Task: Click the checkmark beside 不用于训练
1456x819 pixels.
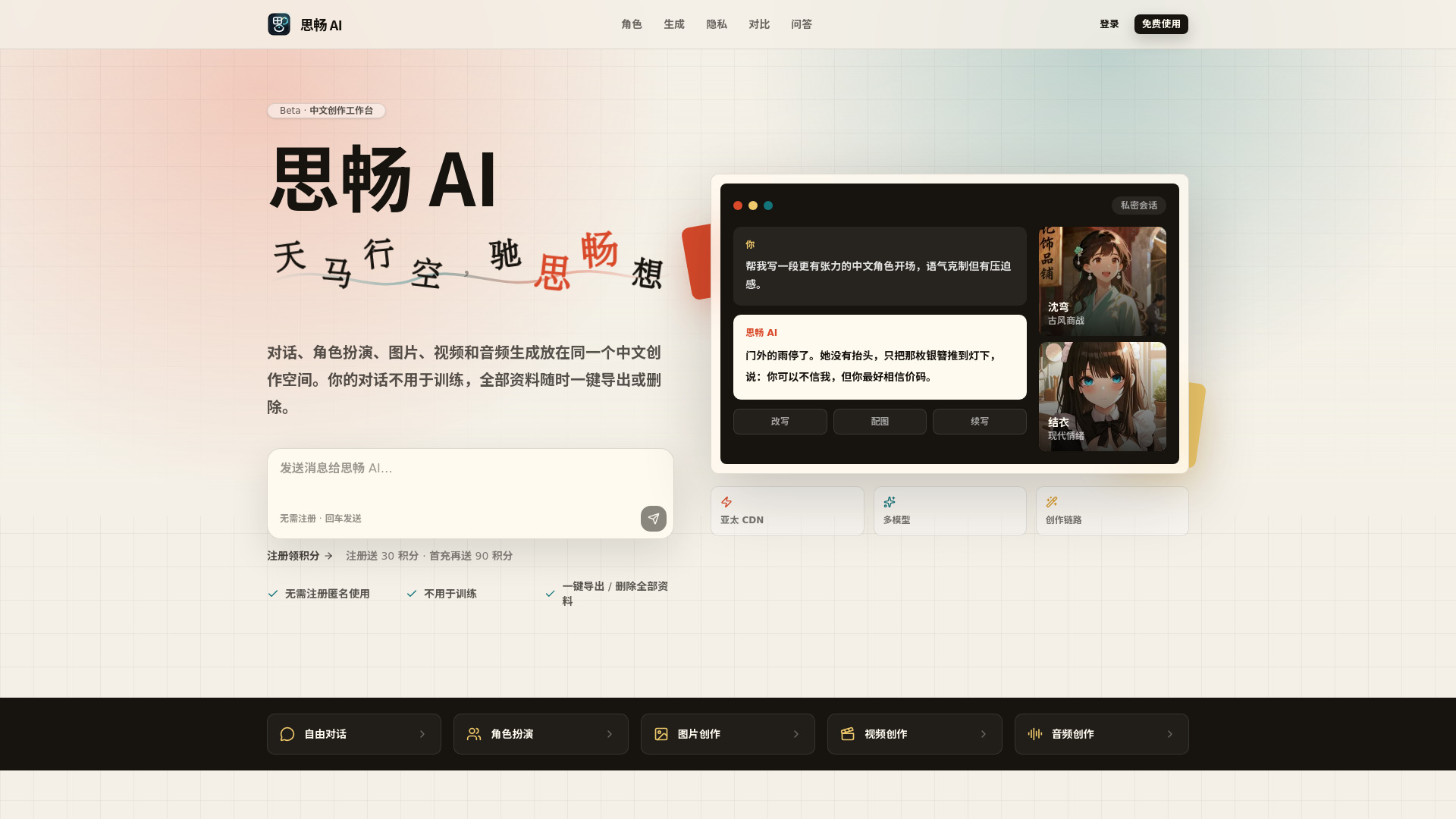Action: [x=412, y=594]
